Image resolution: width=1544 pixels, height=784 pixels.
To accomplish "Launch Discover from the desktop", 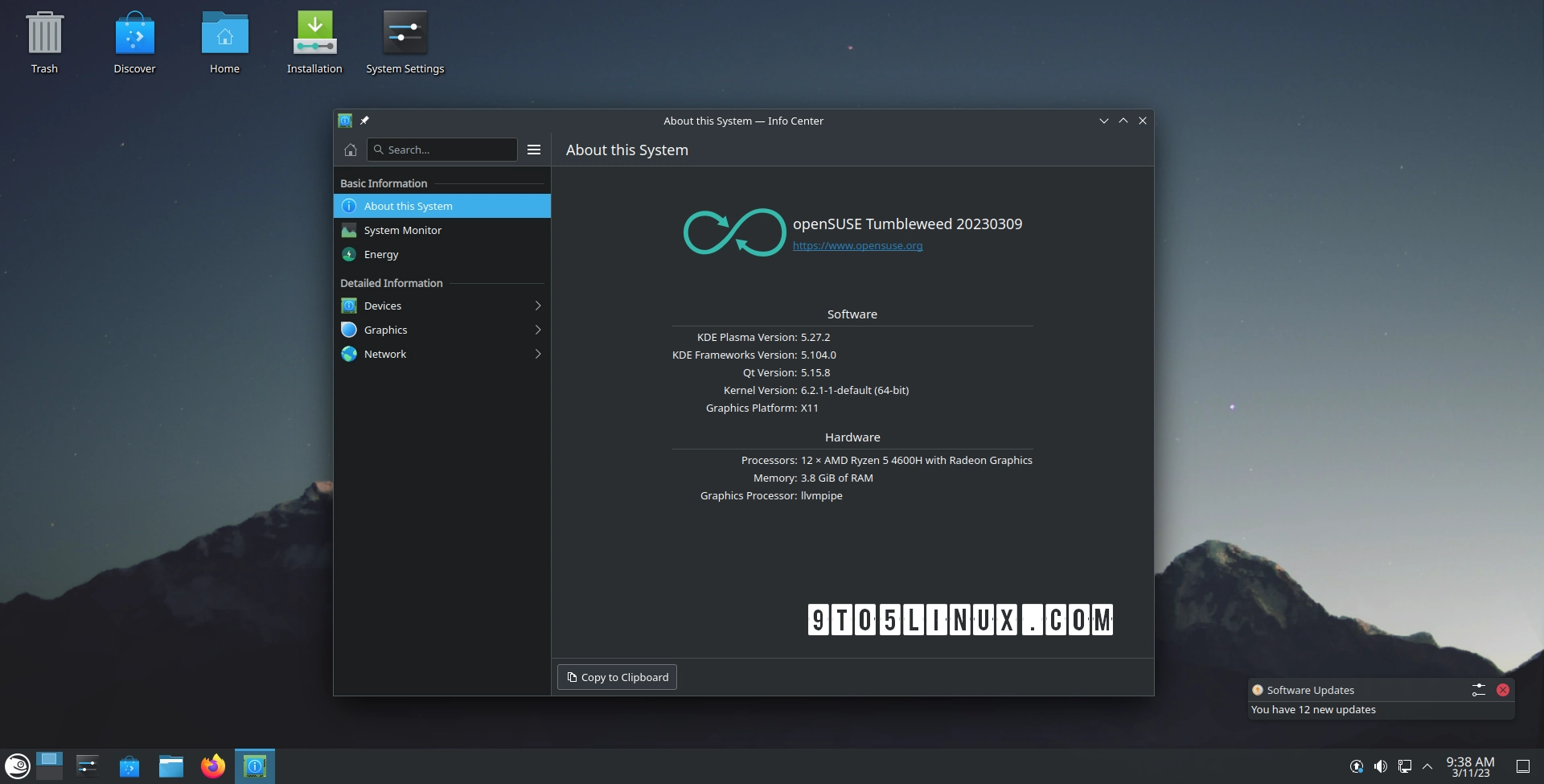I will (134, 32).
